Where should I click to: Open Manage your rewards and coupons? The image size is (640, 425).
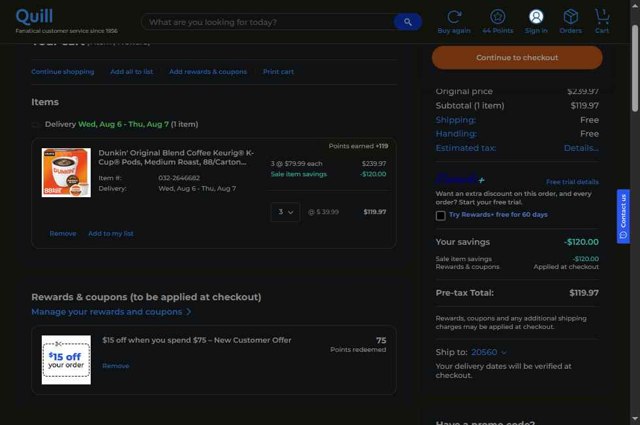coord(111,312)
